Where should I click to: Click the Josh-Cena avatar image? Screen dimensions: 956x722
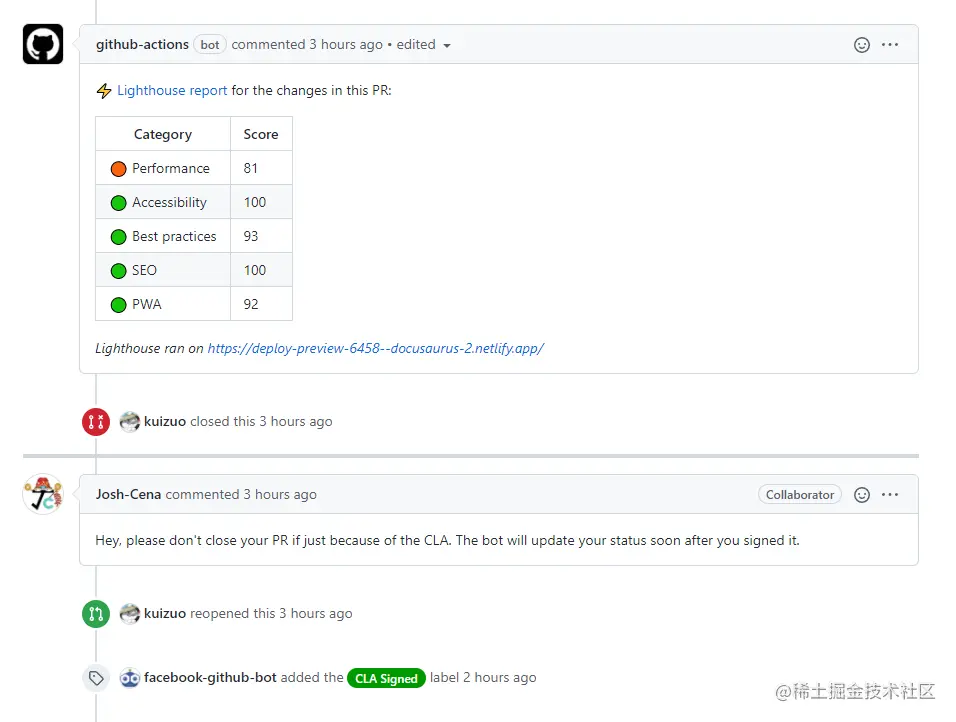point(43,494)
